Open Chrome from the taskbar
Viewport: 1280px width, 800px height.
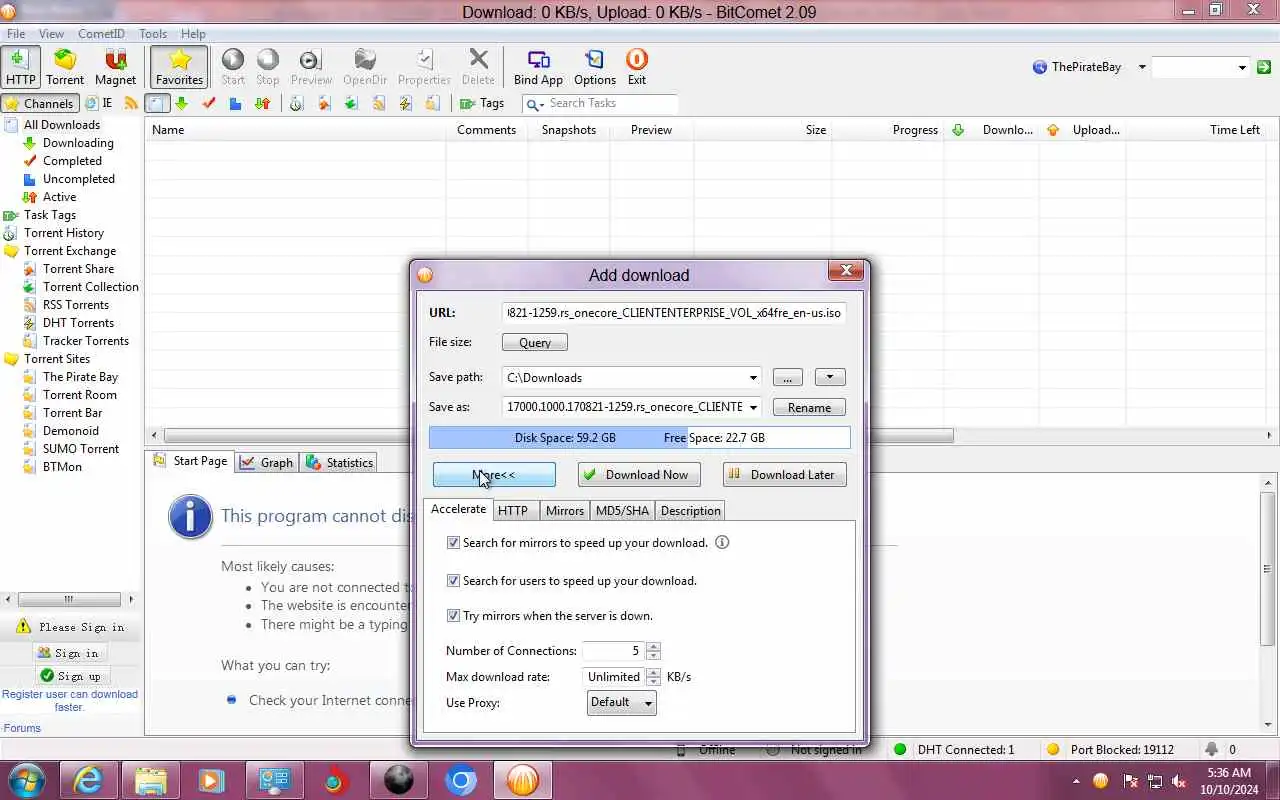[461, 780]
